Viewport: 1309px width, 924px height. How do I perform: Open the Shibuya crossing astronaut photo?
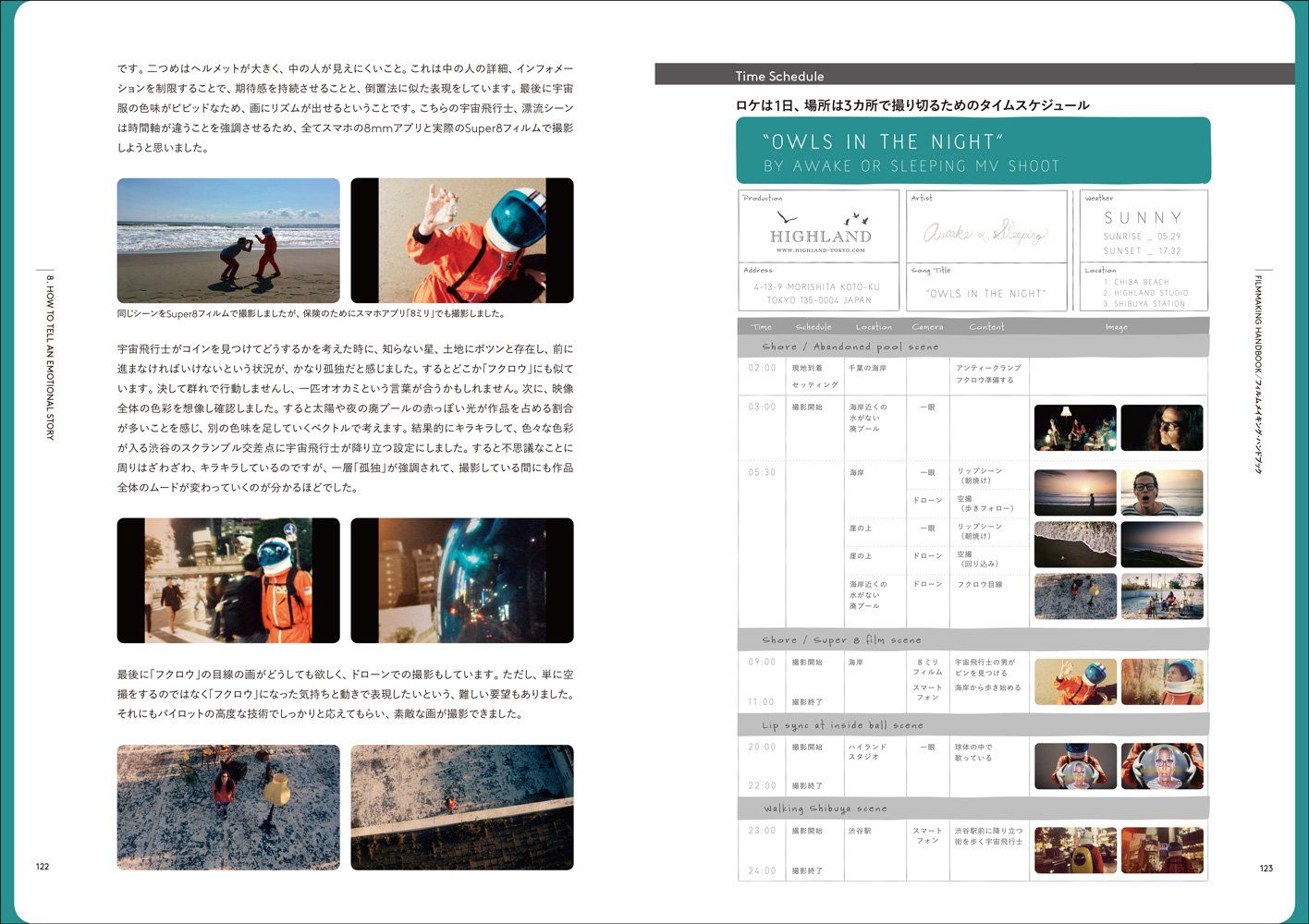tap(228, 580)
